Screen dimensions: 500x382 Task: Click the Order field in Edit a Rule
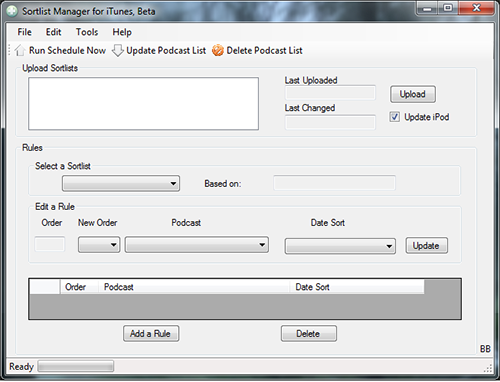point(50,244)
